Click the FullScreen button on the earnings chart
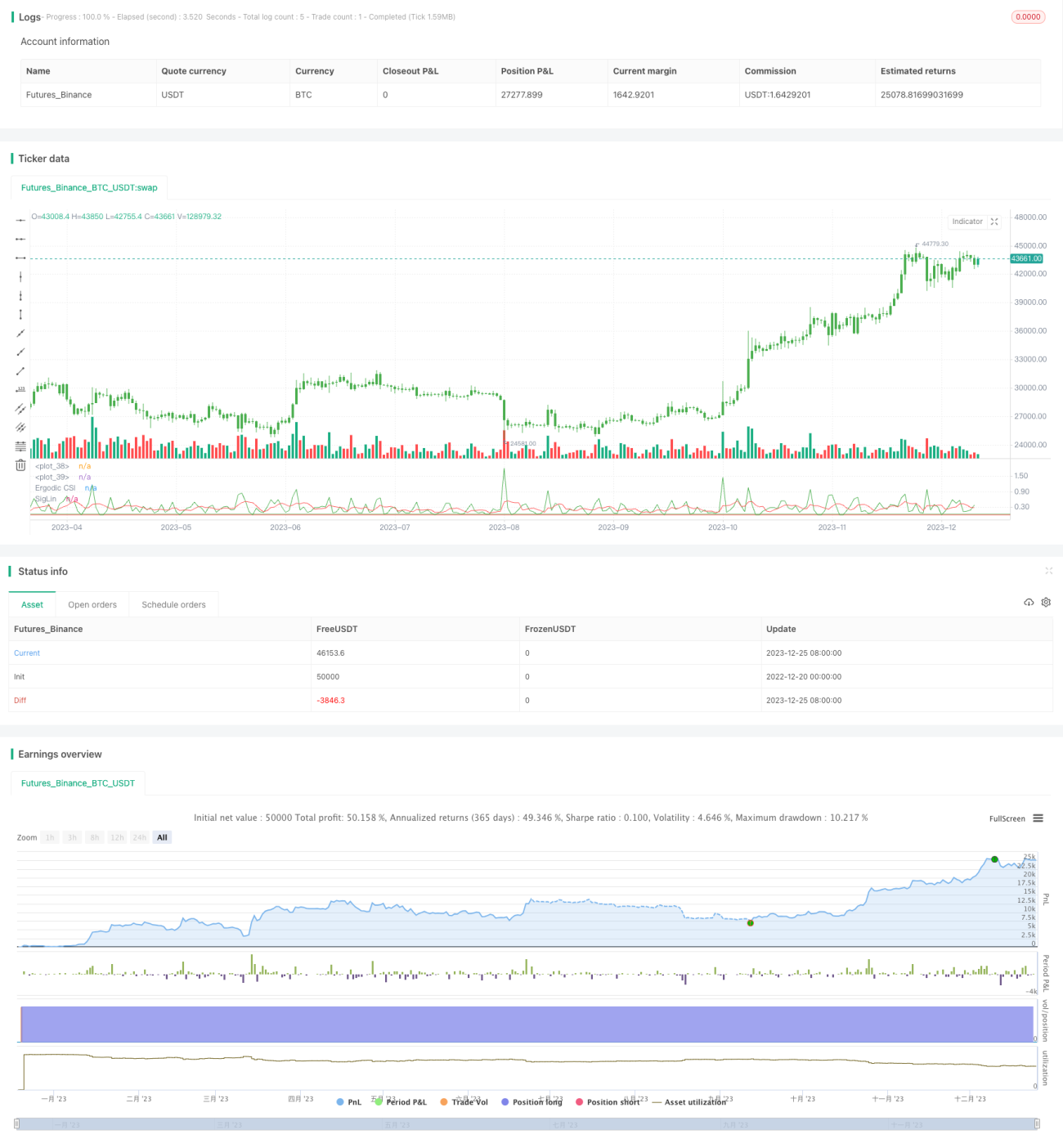The height and width of the screenshot is (1148, 1063). (x=1007, y=818)
